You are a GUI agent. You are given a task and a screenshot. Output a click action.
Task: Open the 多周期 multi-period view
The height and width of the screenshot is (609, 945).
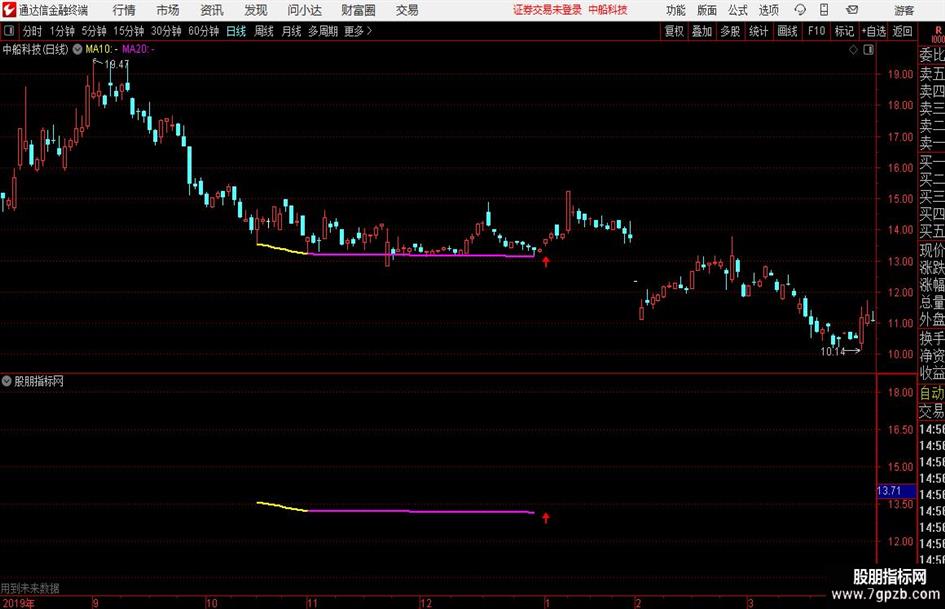323,31
